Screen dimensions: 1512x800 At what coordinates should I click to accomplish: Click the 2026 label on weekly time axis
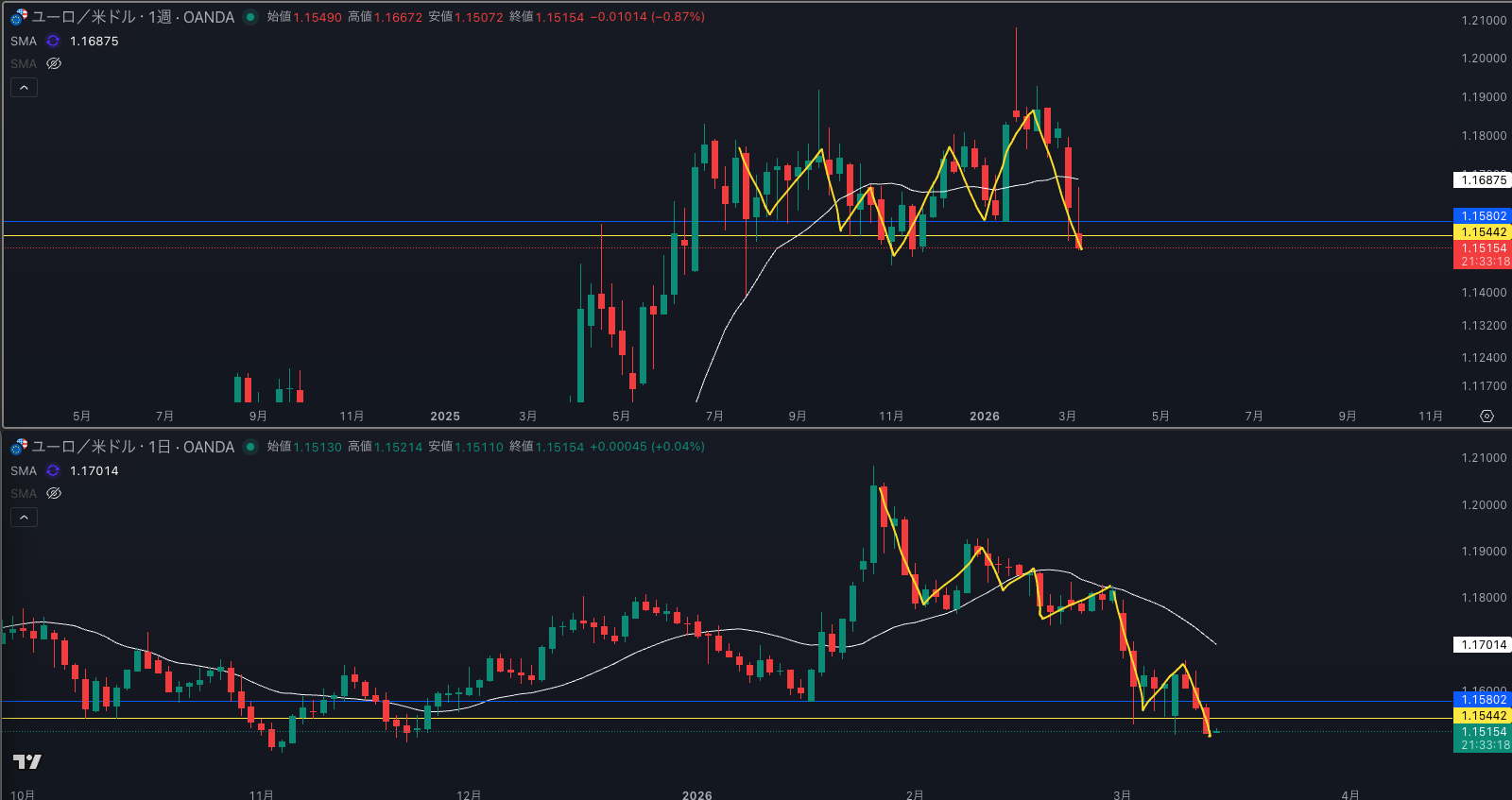pyautogui.click(x=984, y=417)
